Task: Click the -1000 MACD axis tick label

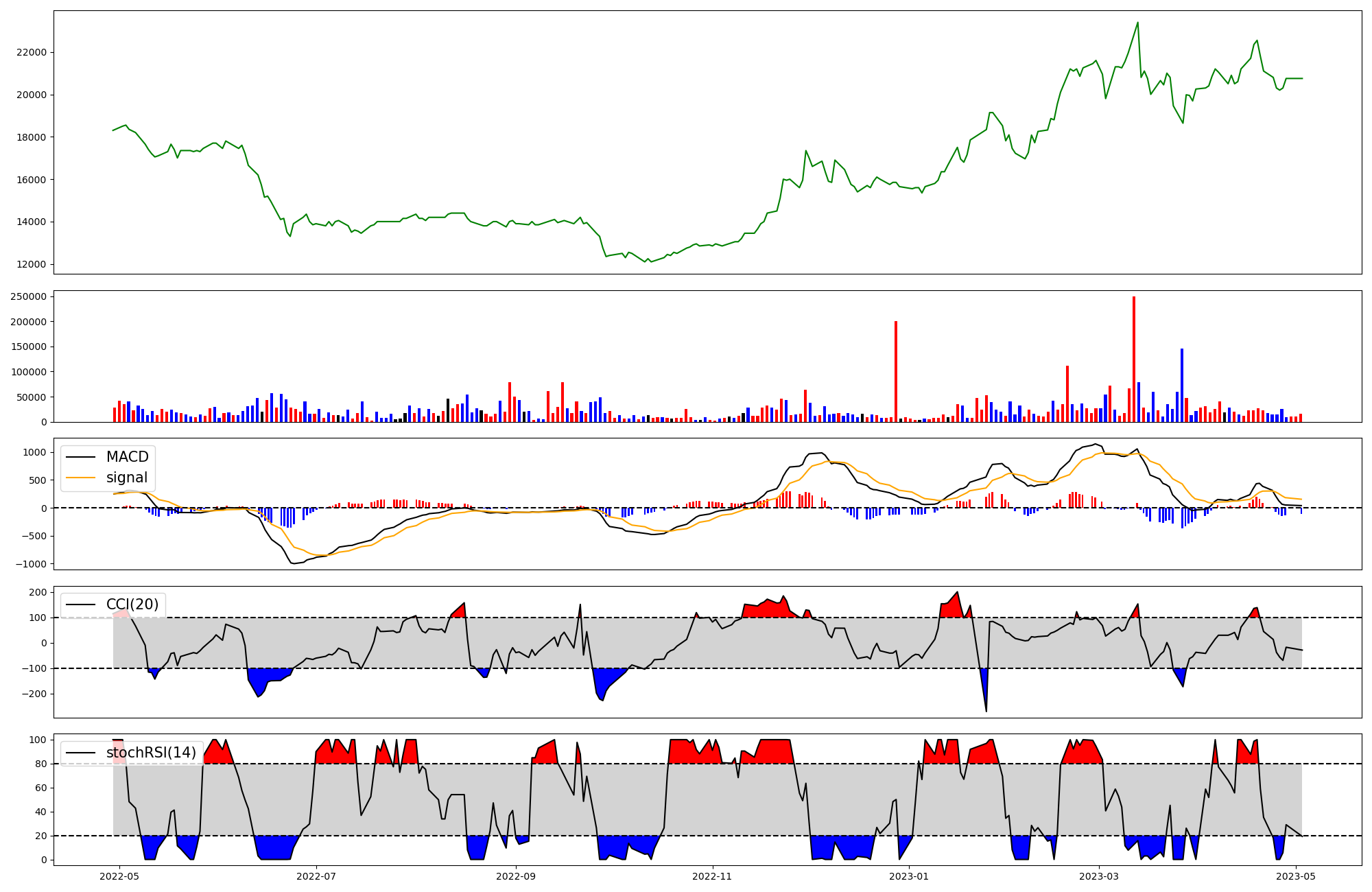Action: click(32, 564)
